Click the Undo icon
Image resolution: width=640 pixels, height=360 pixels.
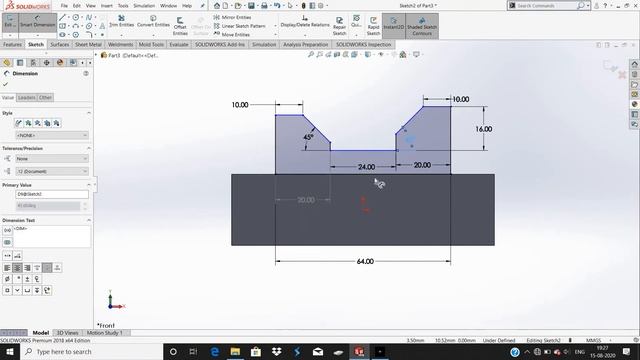[x=277, y=6]
